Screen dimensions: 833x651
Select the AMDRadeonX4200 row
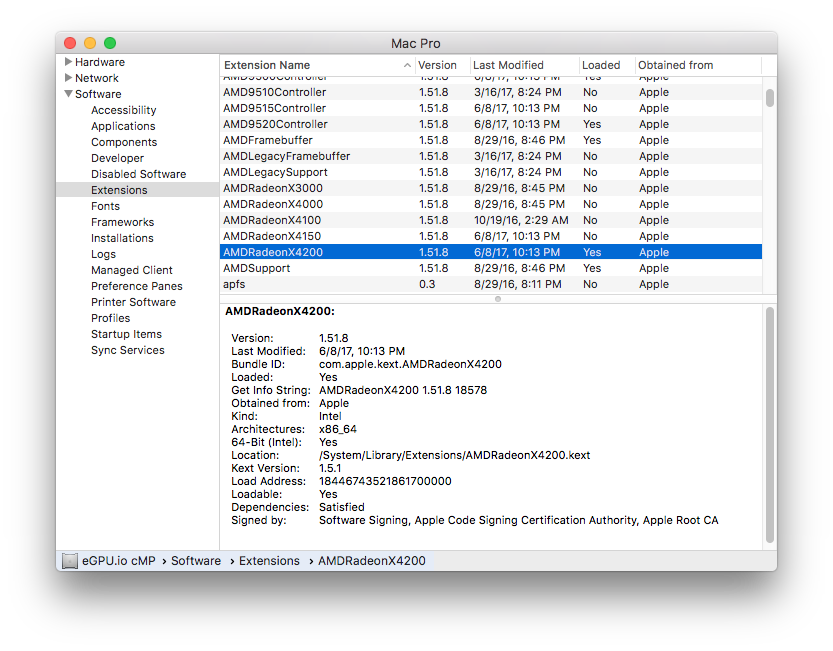tap(491, 252)
